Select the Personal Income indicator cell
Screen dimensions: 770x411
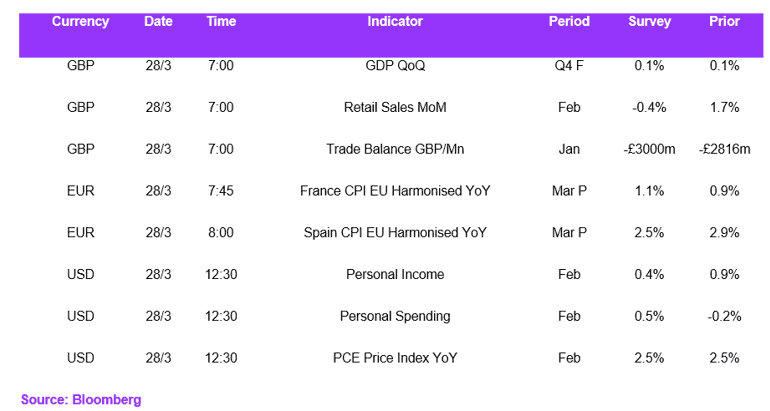click(395, 274)
